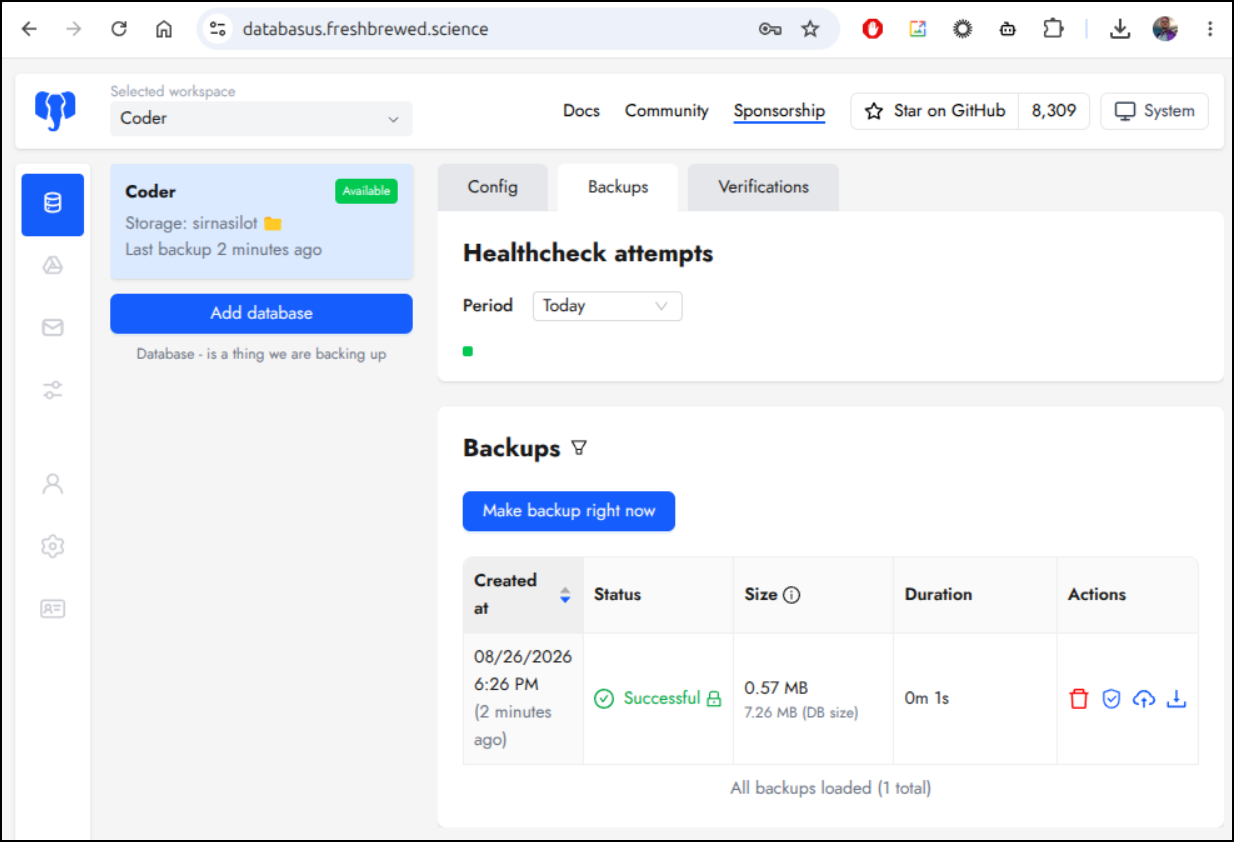Select the Coder database card
This screenshot has height=842, width=1234.
point(261,221)
